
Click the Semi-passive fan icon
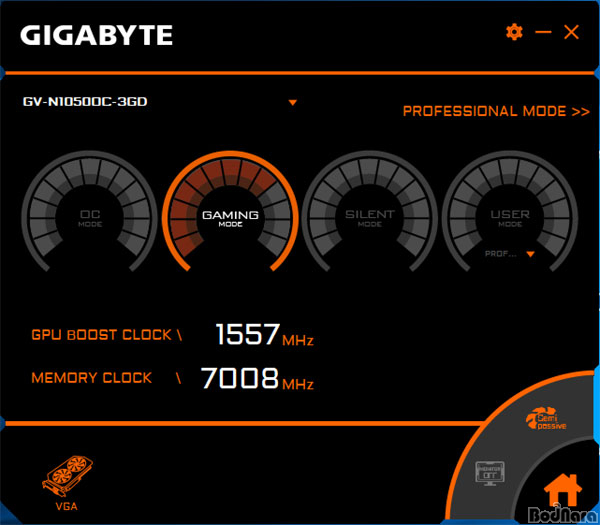[546, 418]
